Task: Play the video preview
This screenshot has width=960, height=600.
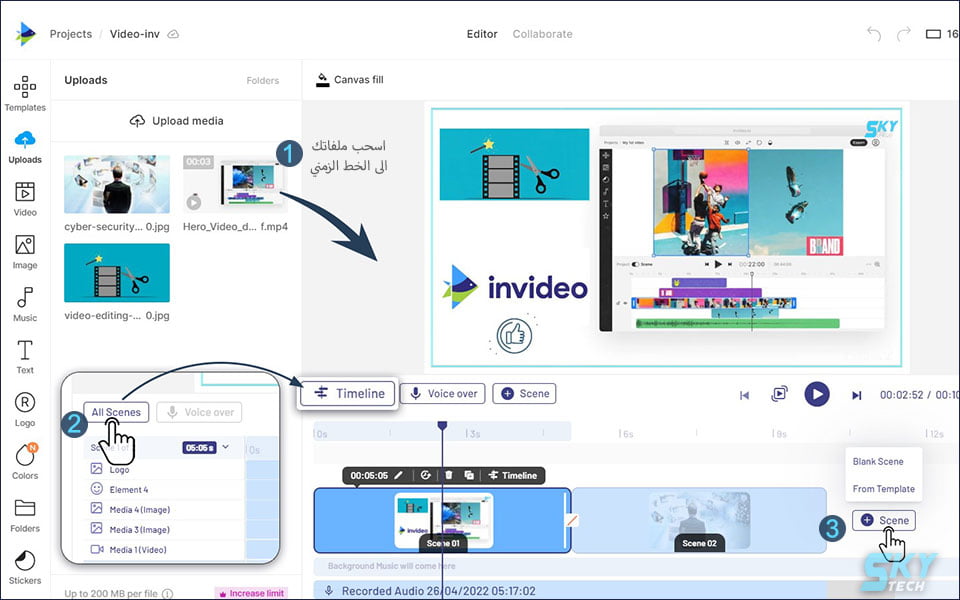Action: click(x=817, y=394)
